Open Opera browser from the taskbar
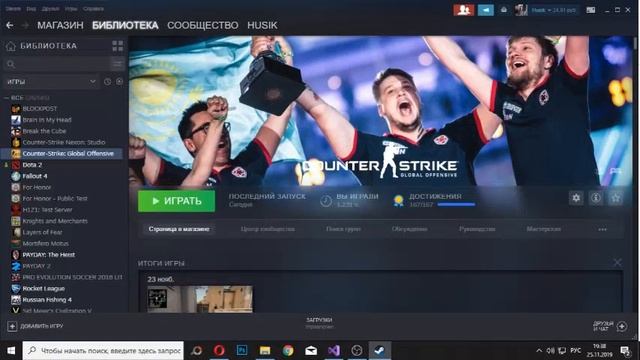Viewport: 640px width, 360px height. tap(219, 350)
